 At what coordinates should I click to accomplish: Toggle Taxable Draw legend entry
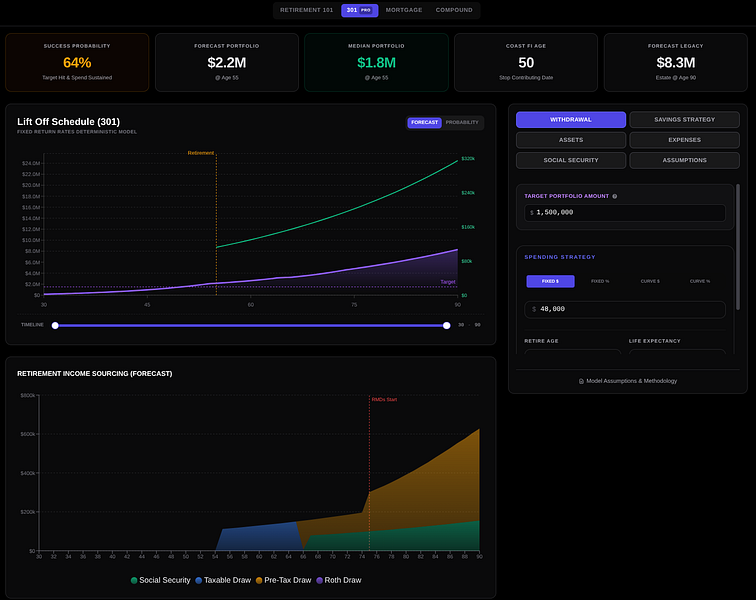(x=223, y=580)
